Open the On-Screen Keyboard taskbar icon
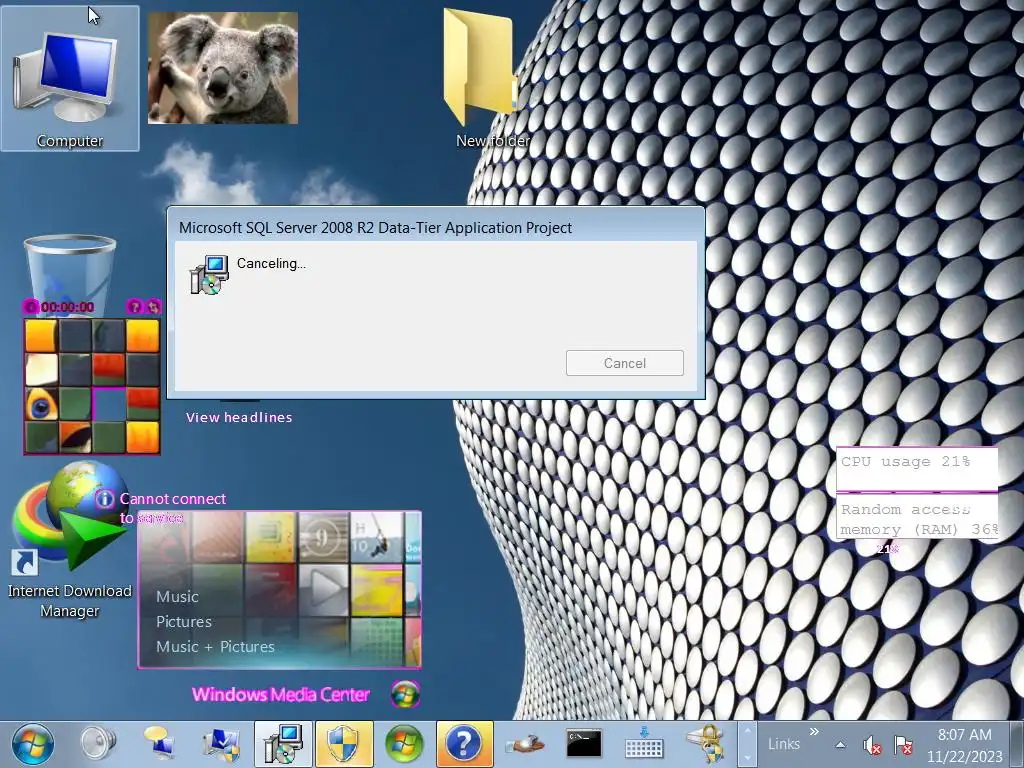Viewport: 1024px width, 768px height. coord(644,744)
